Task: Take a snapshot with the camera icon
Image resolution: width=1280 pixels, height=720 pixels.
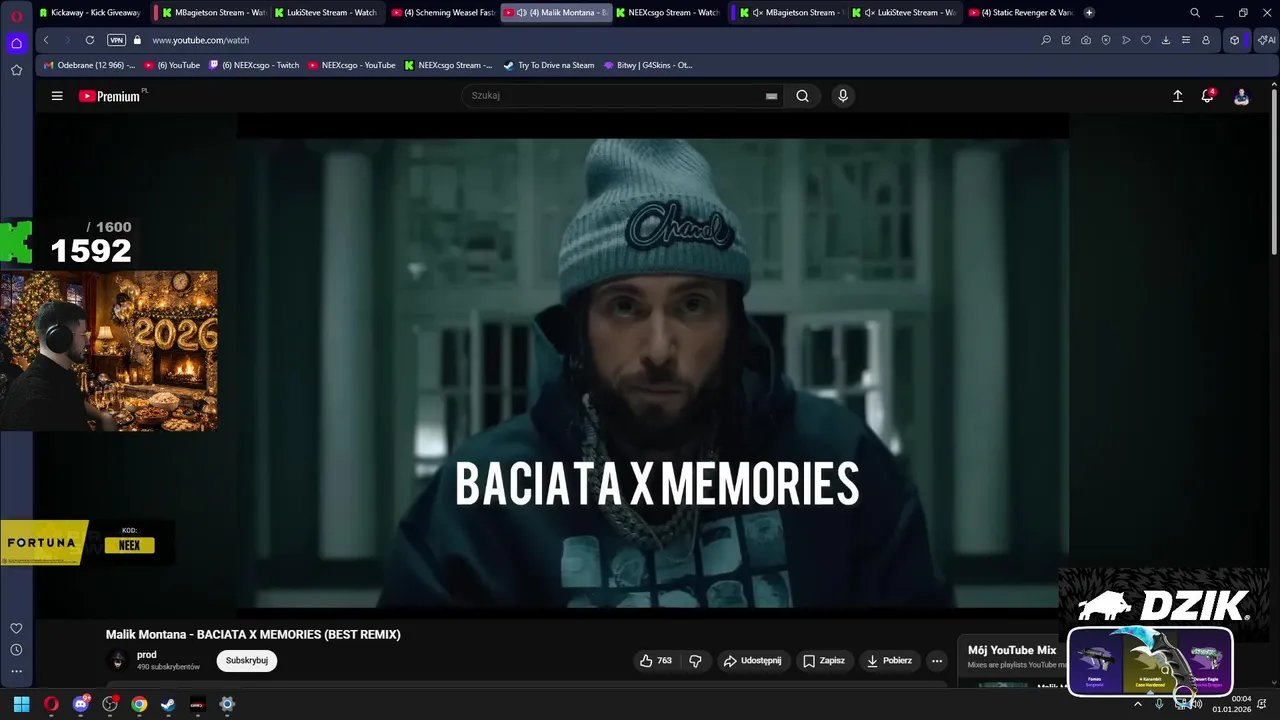Action: 1086,40
